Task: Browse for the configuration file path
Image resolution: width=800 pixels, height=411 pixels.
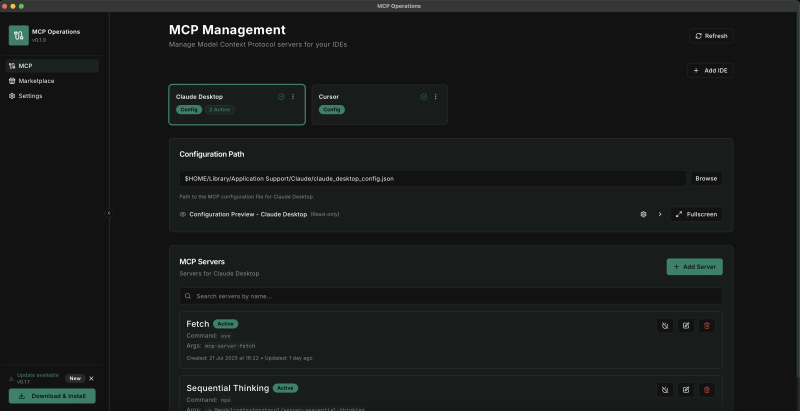Action: coord(705,178)
